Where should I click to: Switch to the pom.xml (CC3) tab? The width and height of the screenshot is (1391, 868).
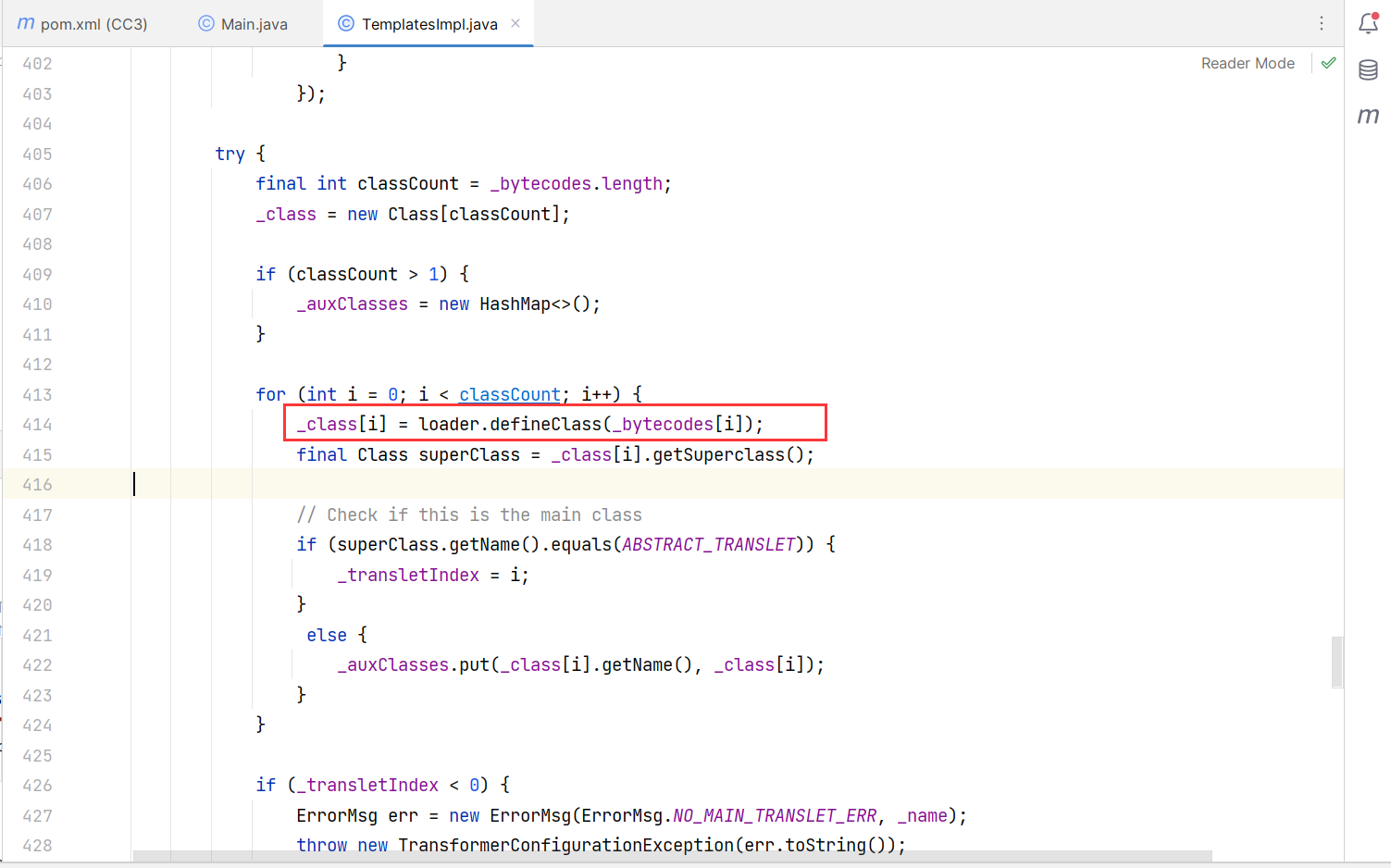coord(93,24)
